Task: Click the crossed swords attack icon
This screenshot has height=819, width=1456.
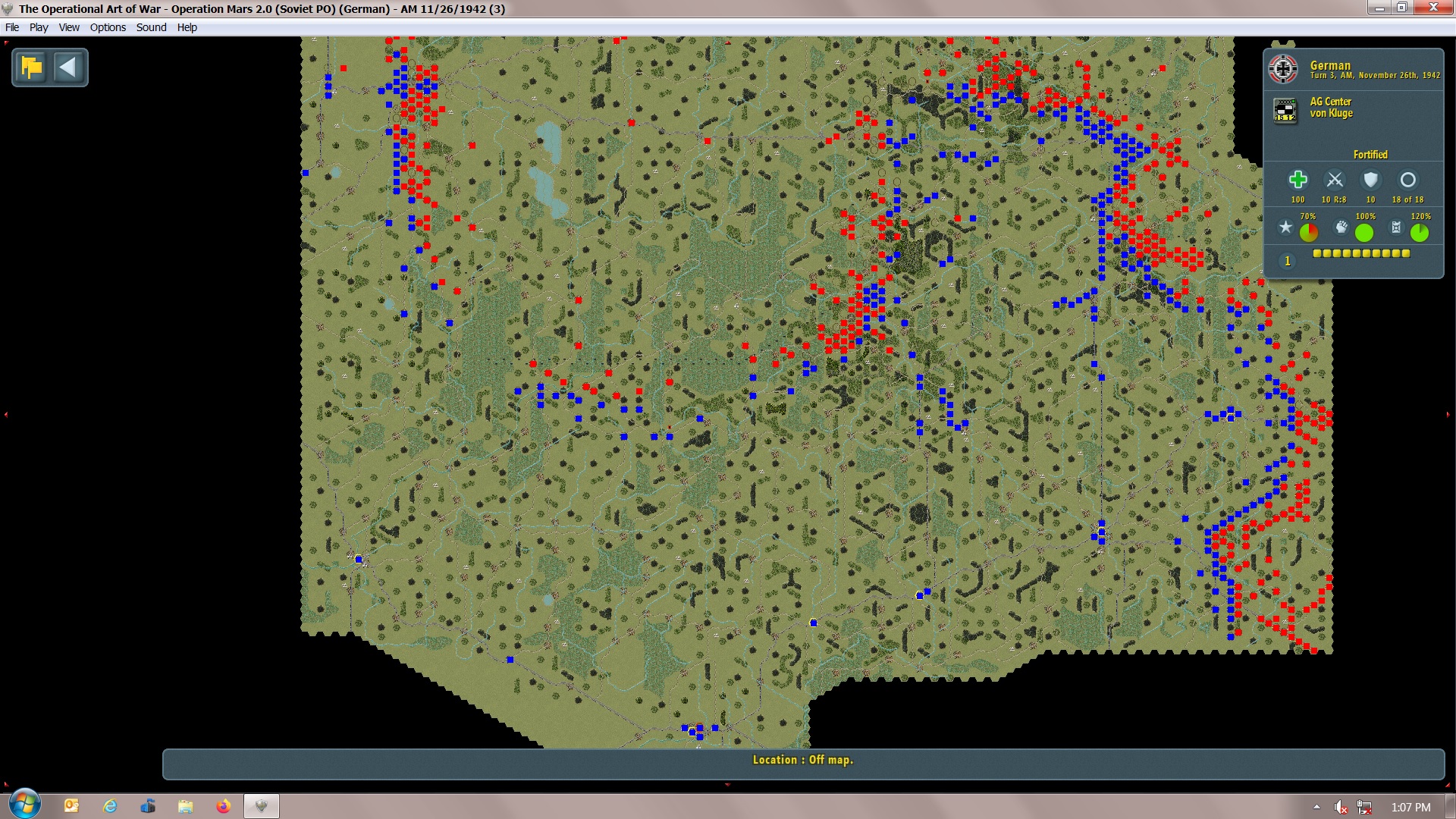Action: (x=1334, y=180)
